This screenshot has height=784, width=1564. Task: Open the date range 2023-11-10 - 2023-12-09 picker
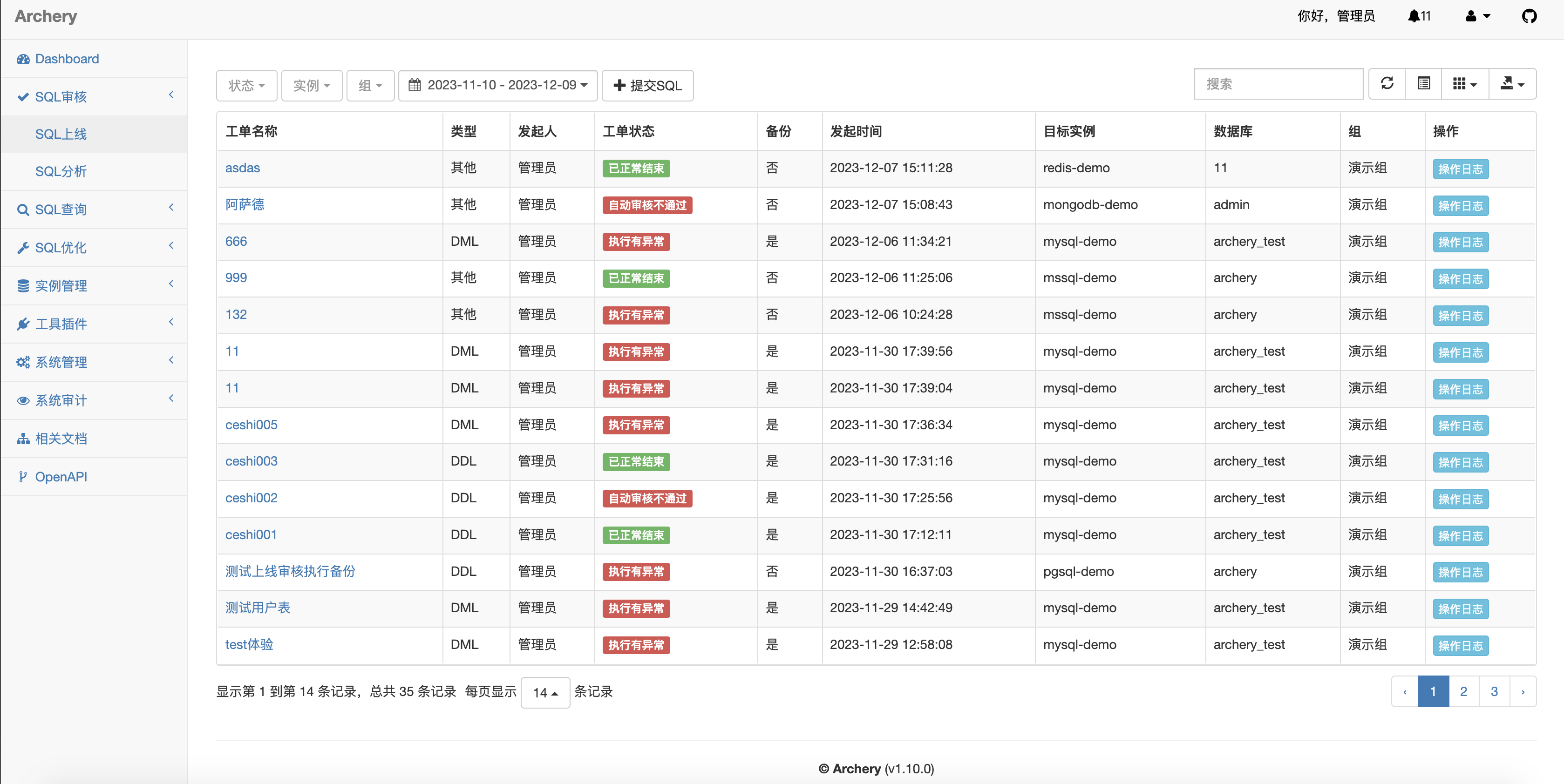click(498, 86)
